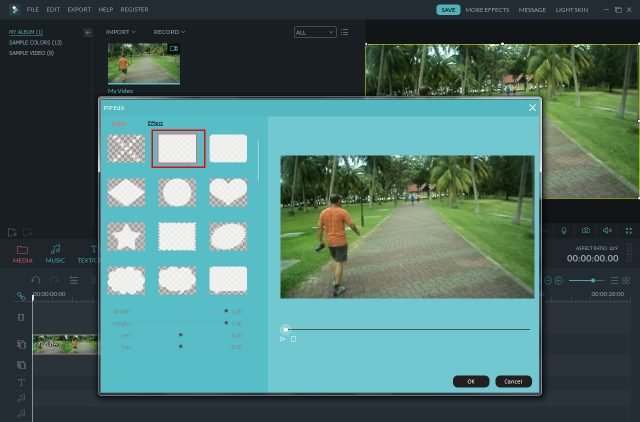Open the Music library tab
This screenshot has height=422, width=640.
click(55, 254)
